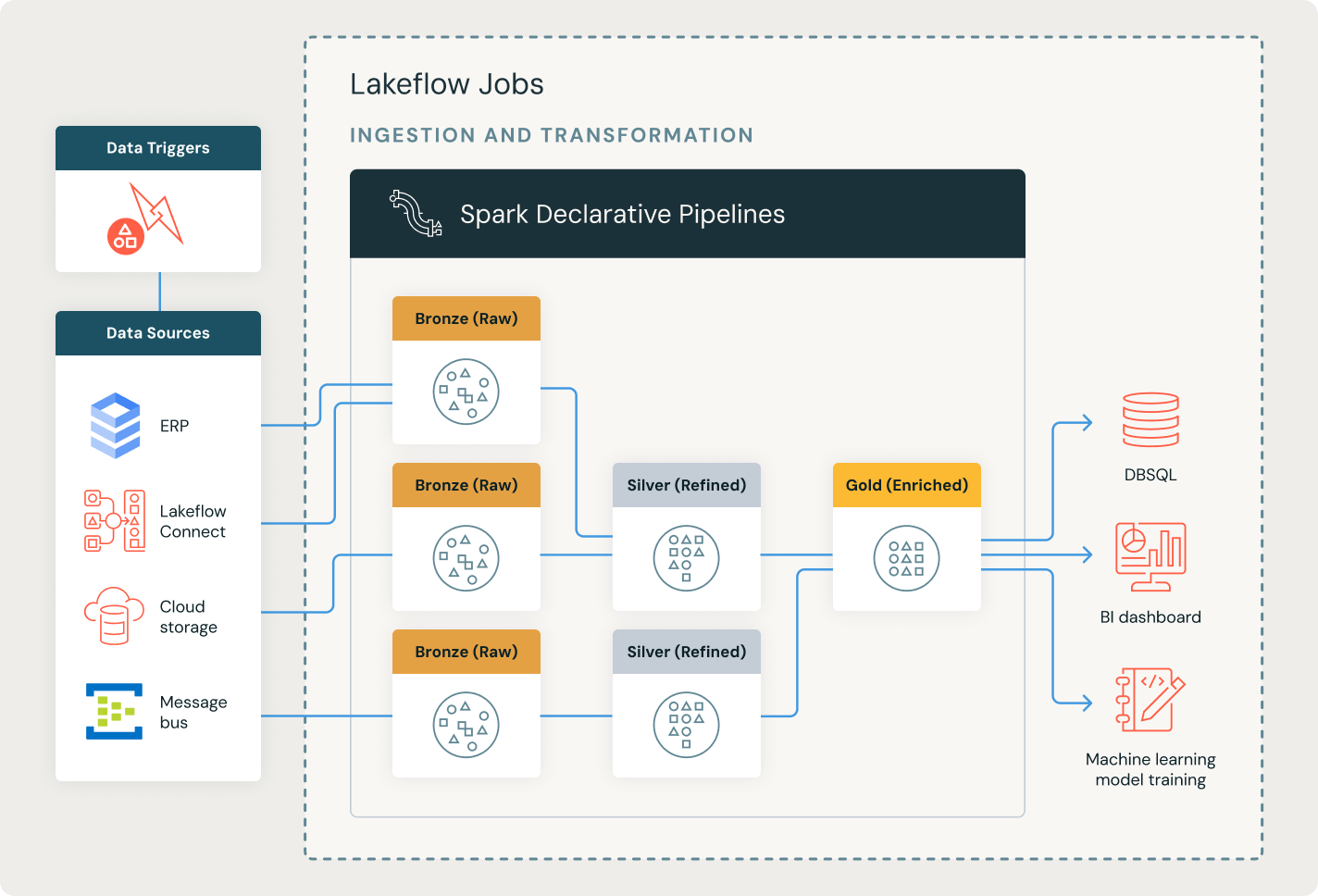Image resolution: width=1318 pixels, height=896 pixels.
Task: Click the "Spark Declarative Pipelines" heading text
Action: point(623,214)
